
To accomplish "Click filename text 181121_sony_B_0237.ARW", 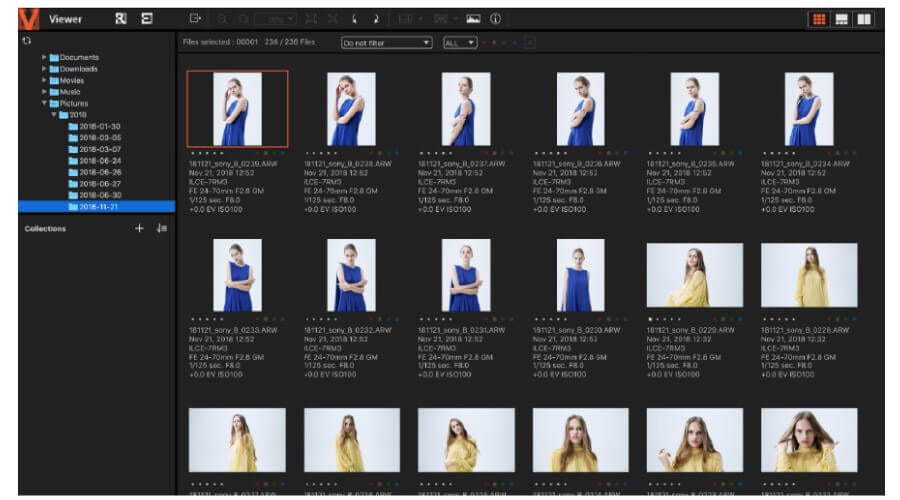I will 461,164.
